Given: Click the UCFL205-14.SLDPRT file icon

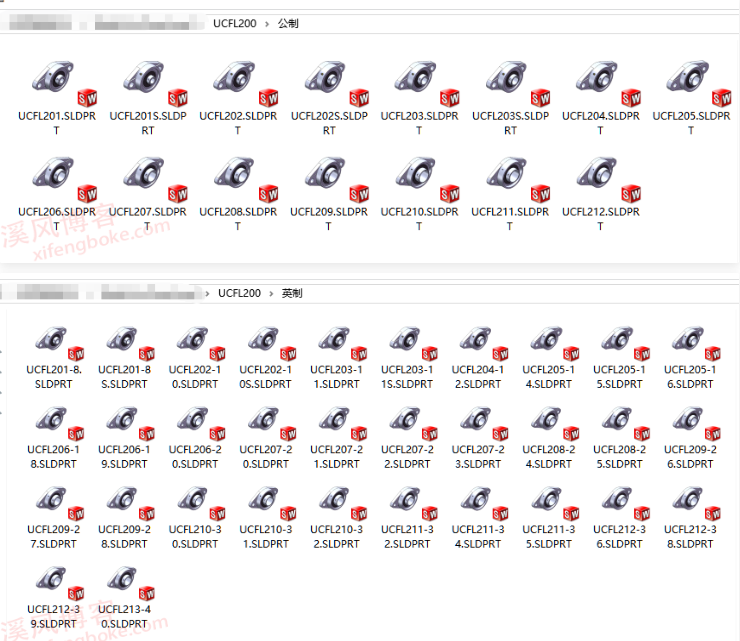Looking at the screenshot, I should pyautogui.click(x=555, y=344).
